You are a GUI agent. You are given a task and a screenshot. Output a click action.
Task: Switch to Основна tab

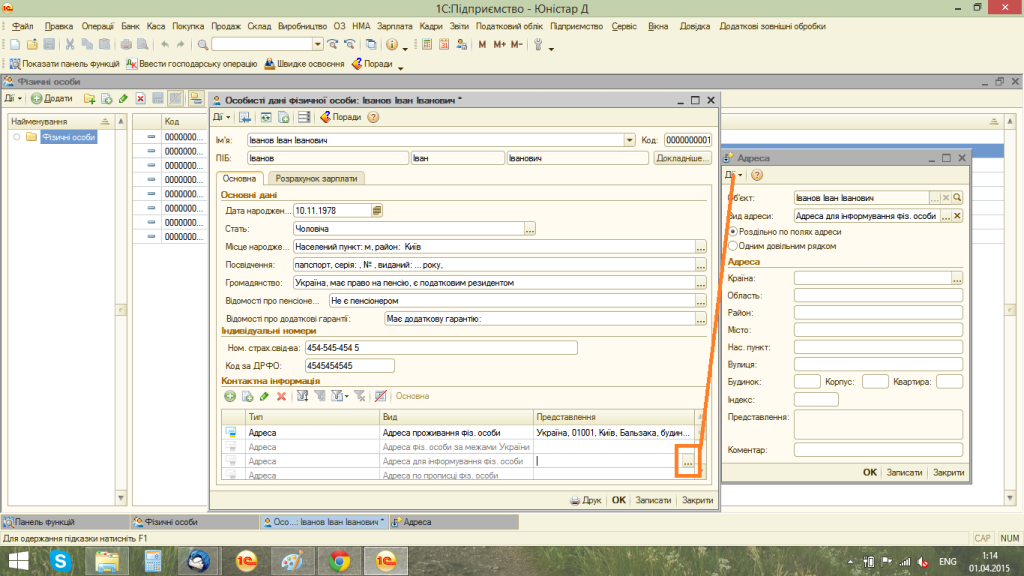239,178
